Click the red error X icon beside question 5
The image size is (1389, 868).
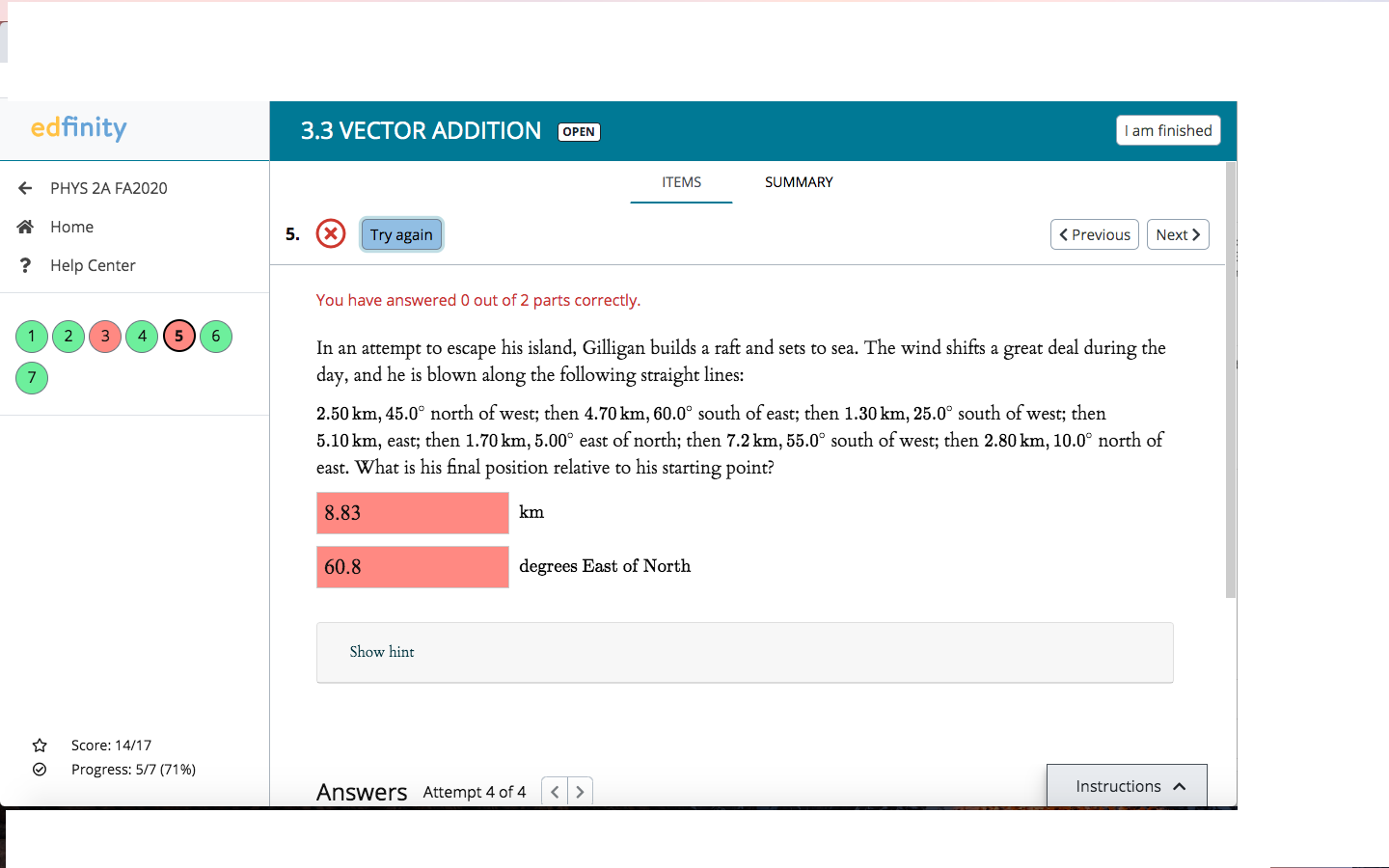pyautogui.click(x=330, y=233)
